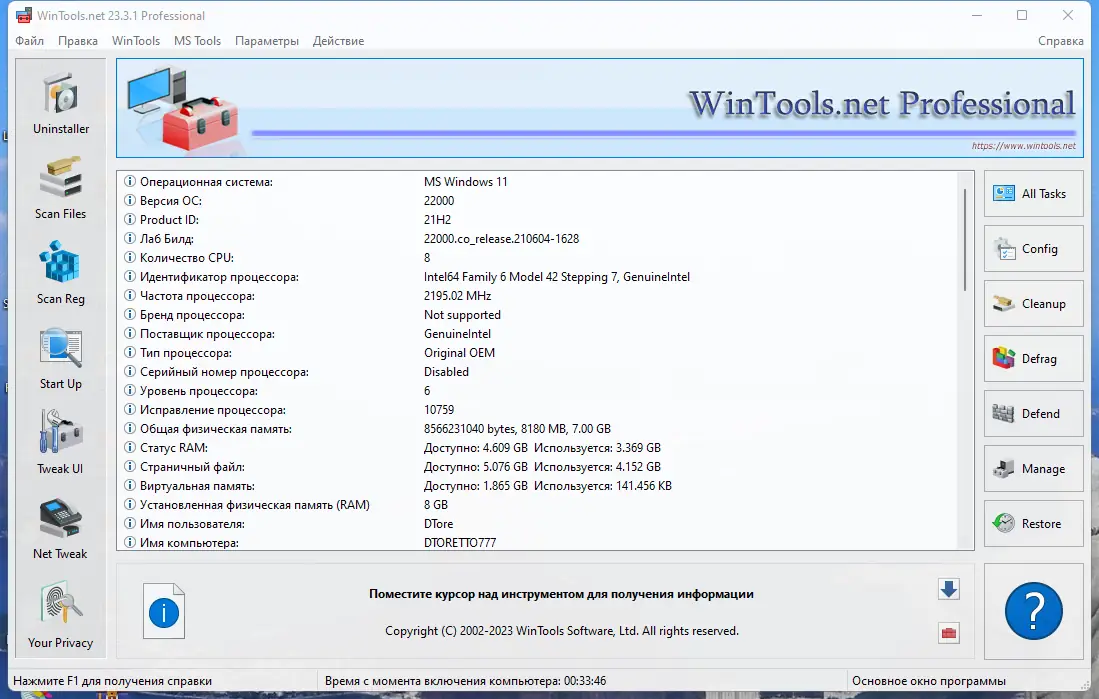1099x699 pixels.
Task: Click info icon beside Поставщик процессора
Action: point(130,334)
